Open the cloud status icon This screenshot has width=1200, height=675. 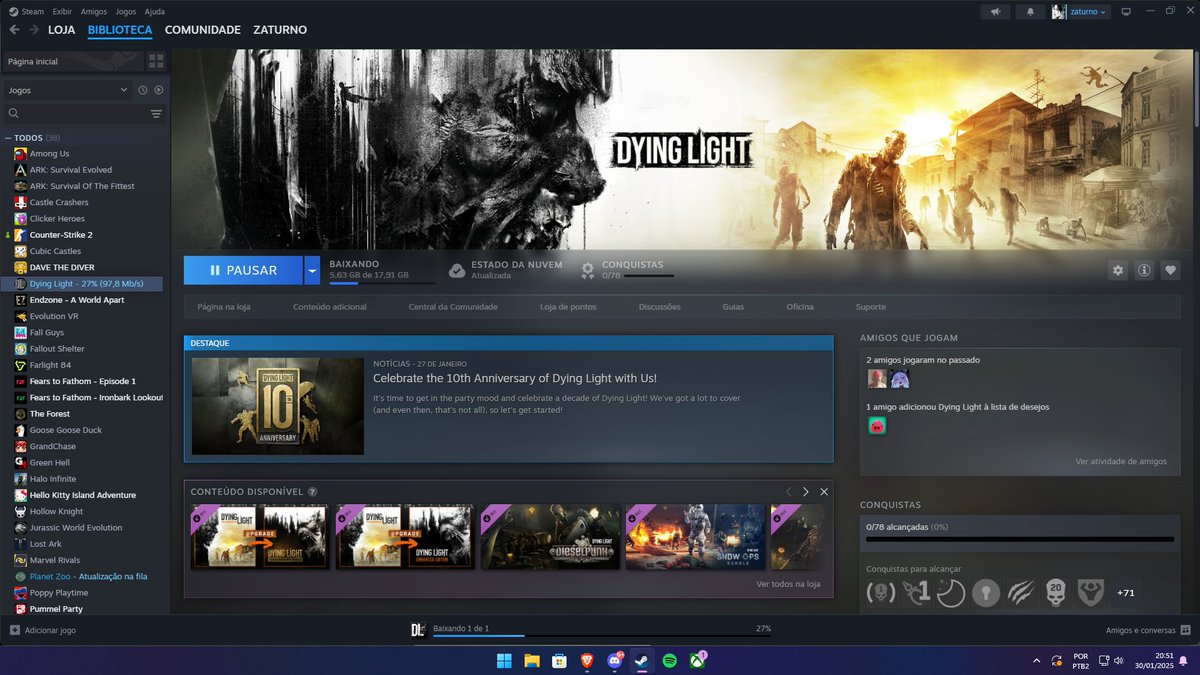pyautogui.click(x=457, y=270)
